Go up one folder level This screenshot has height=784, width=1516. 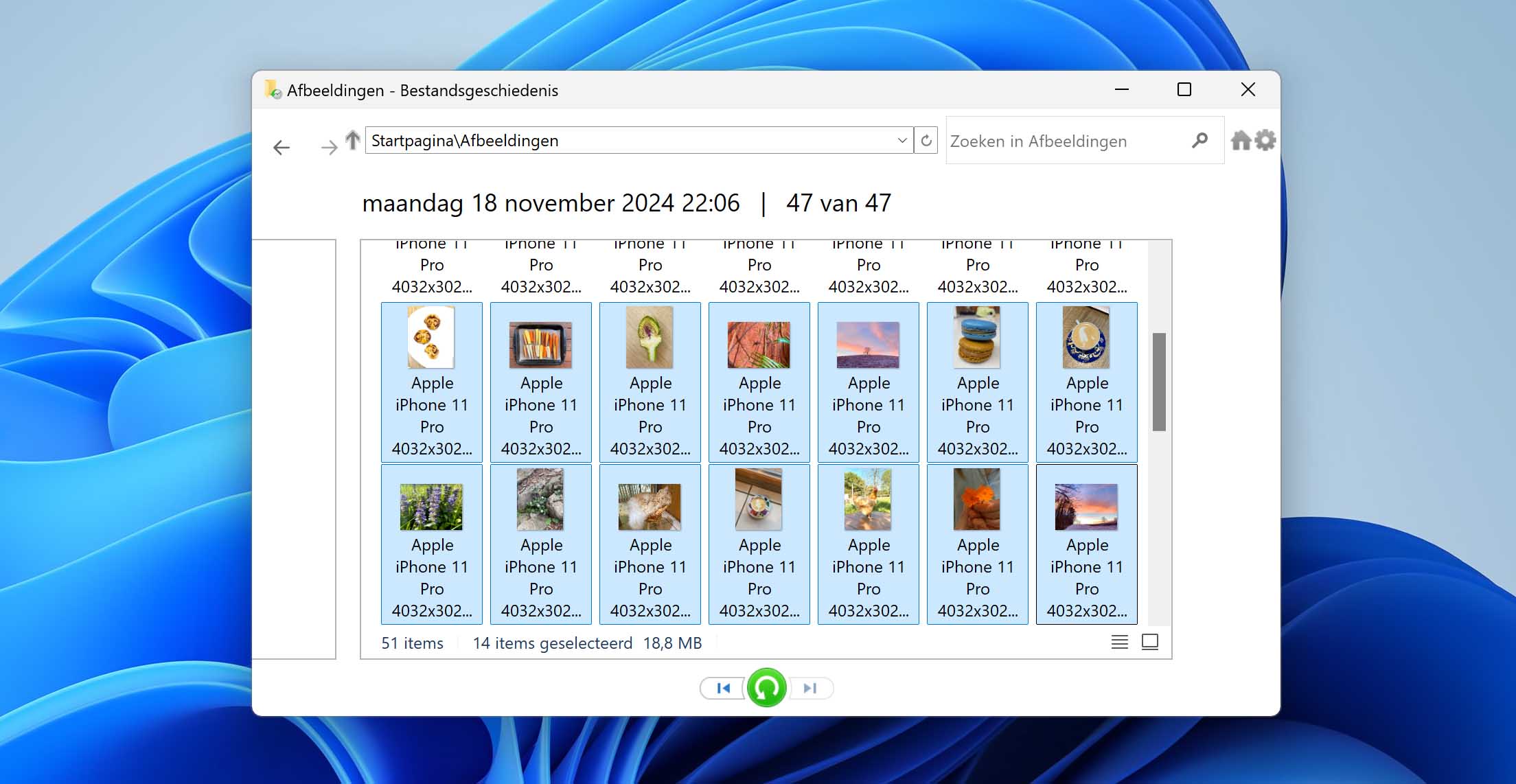coord(353,140)
